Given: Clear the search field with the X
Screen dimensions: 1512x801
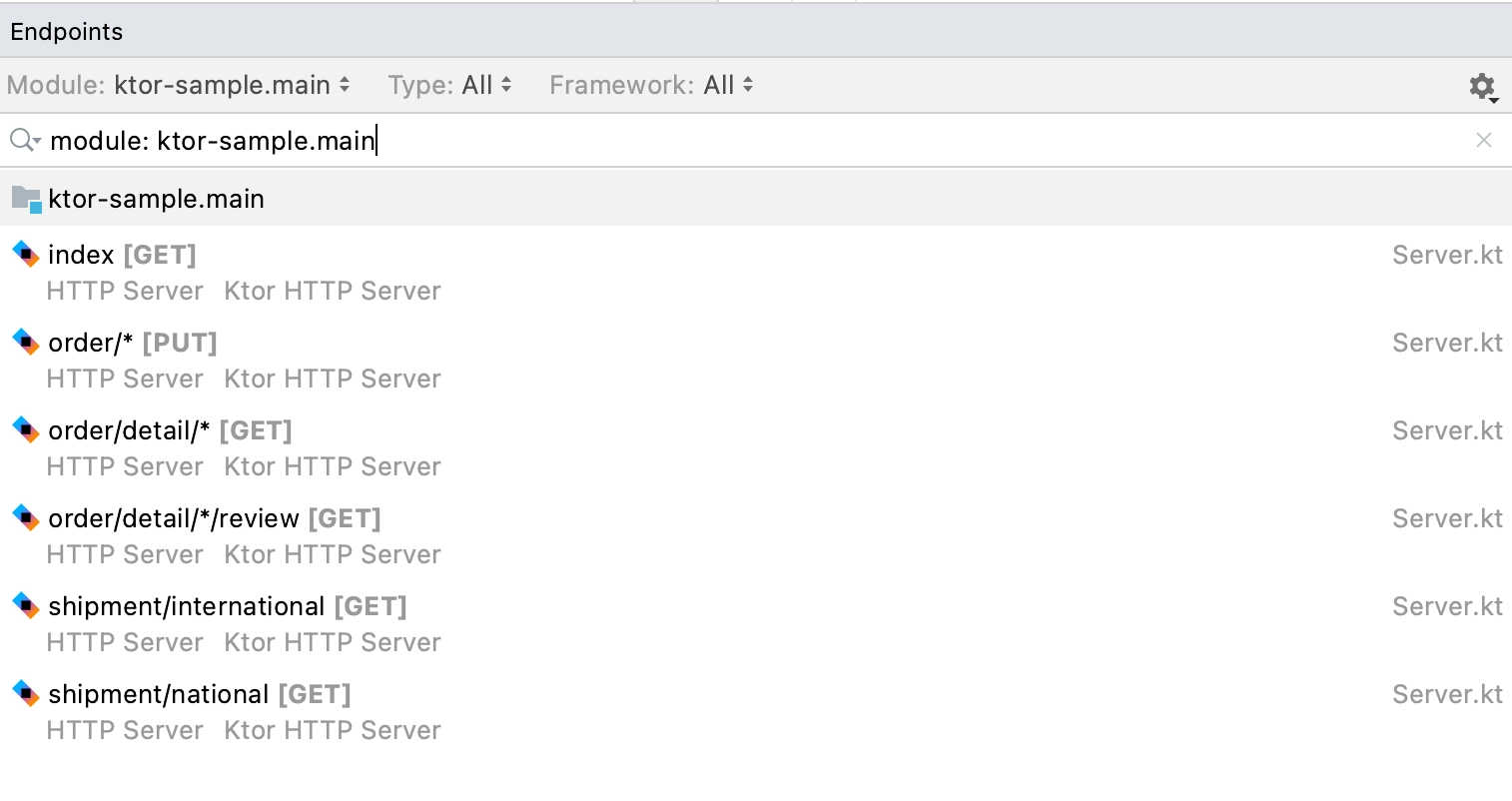Looking at the screenshot, I should 1484,141.
